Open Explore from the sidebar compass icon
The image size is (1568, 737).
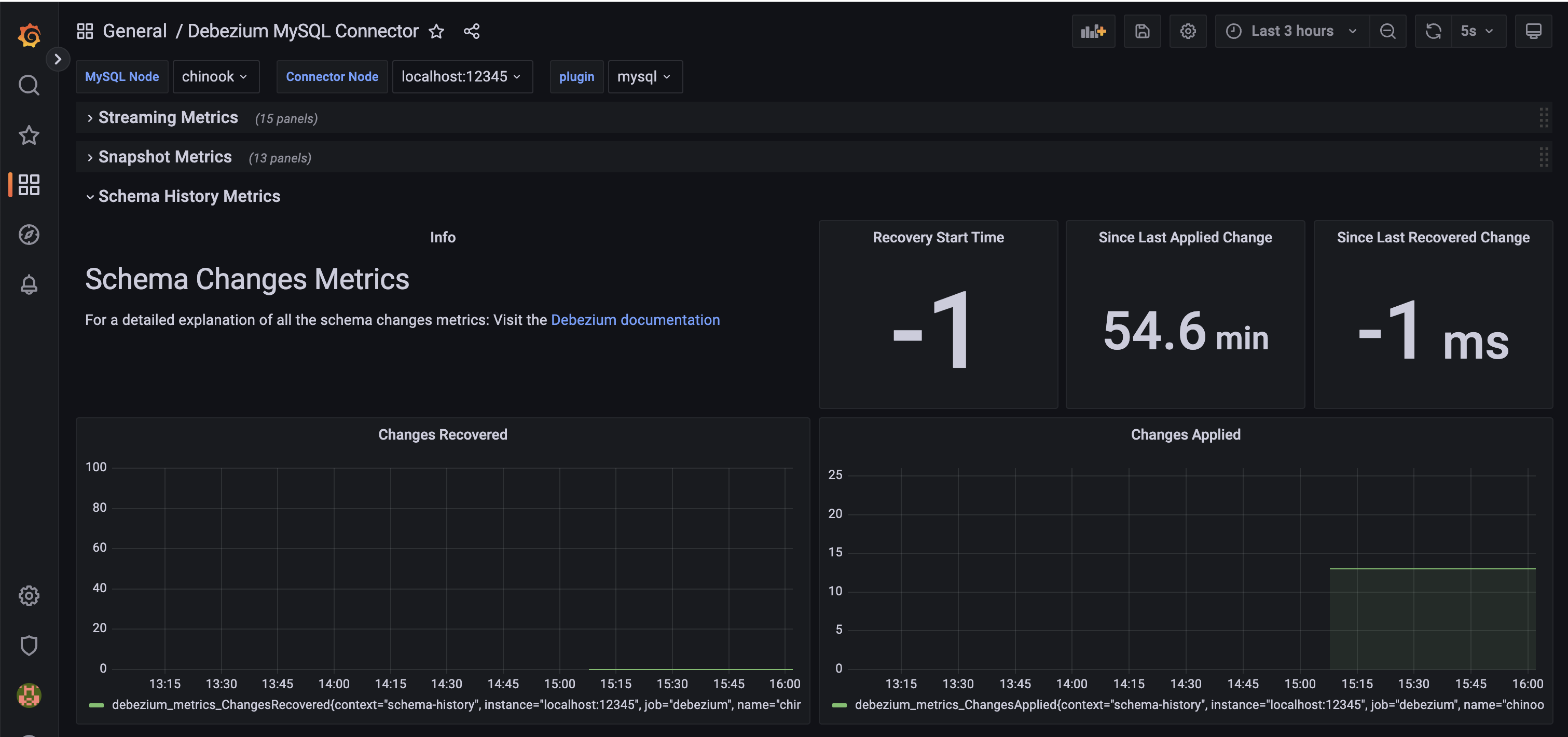pos(29,235)
